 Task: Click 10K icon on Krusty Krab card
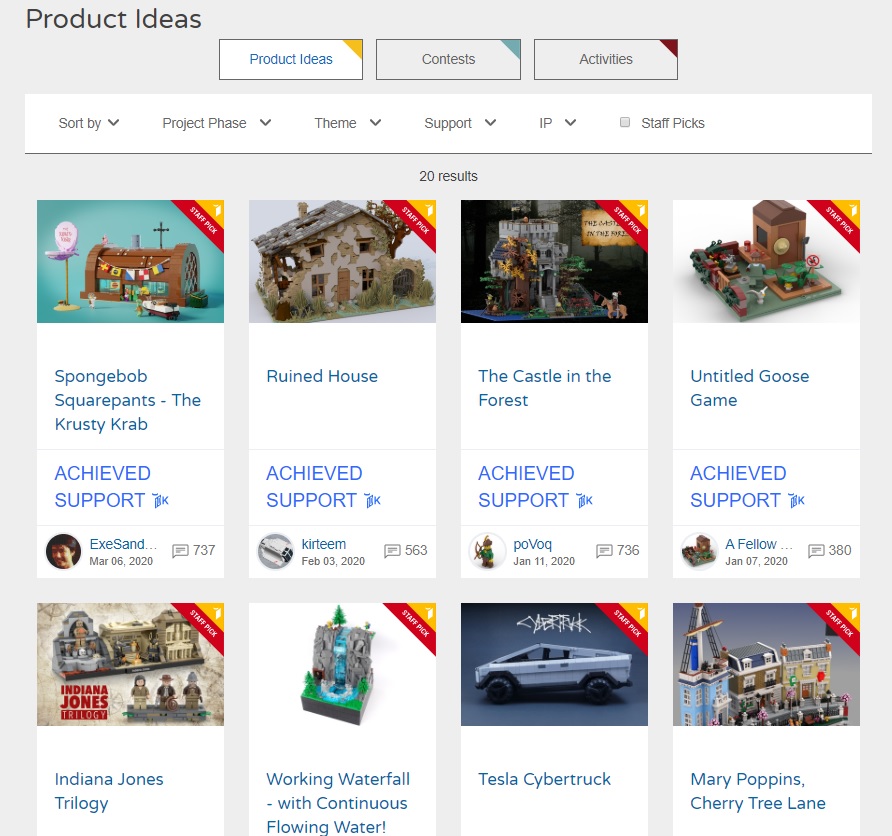click(161, 500)
